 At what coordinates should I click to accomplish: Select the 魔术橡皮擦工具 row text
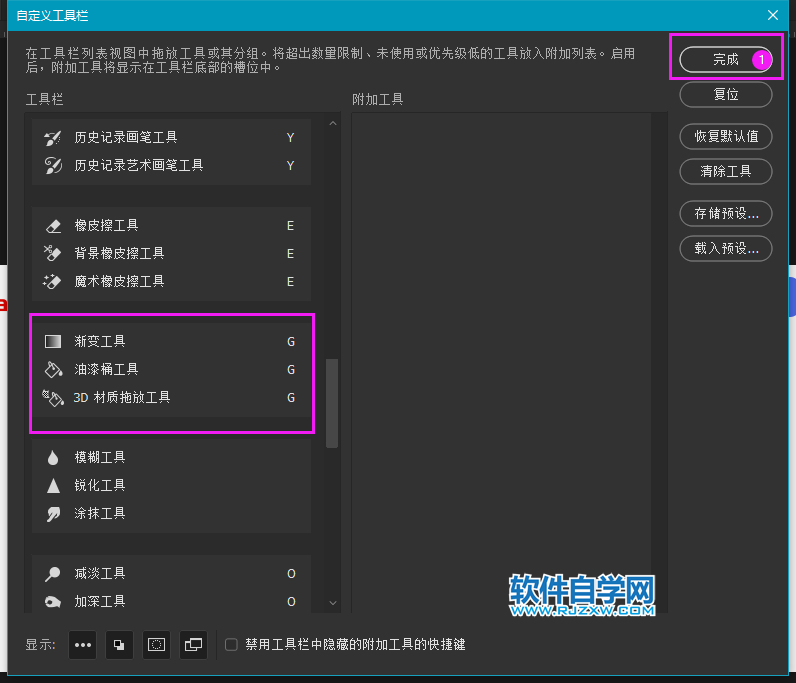pyautogui.click(x=119, y=281)
